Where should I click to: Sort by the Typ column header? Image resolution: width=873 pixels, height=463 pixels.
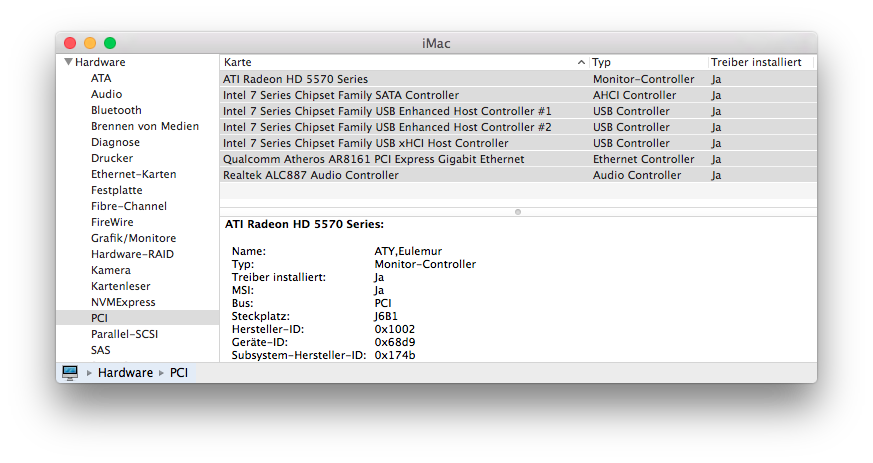tap(647, 62)
